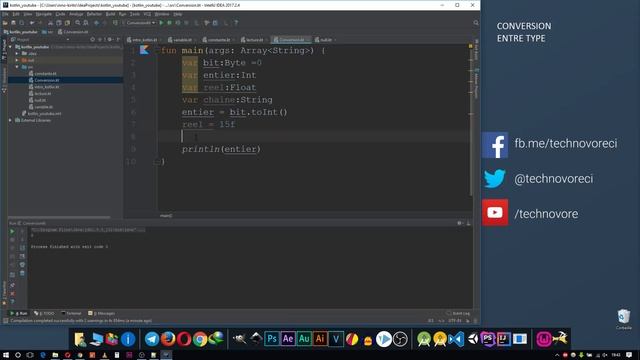The height and width of the screenshot is (360, 640).
Task: Open the Terminal tool window tab
Action: tap(71, 313)
